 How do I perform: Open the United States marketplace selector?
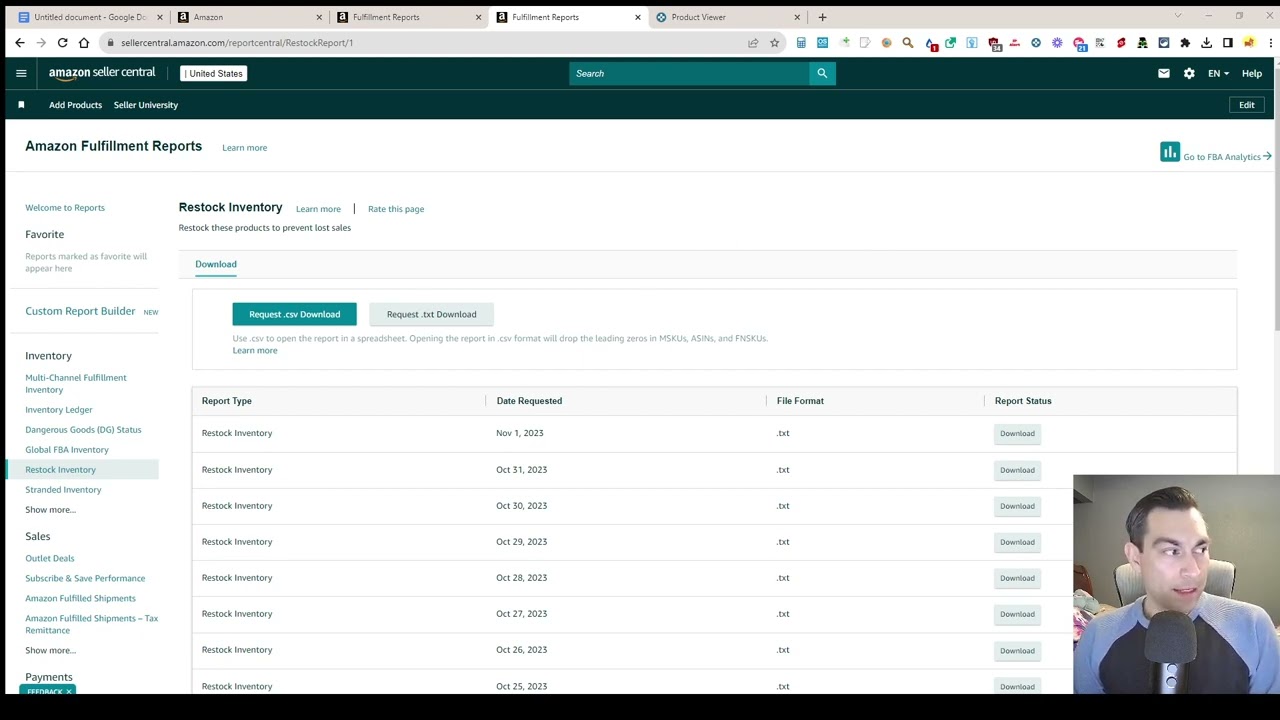pyautogui.click(x=213, y=73)
